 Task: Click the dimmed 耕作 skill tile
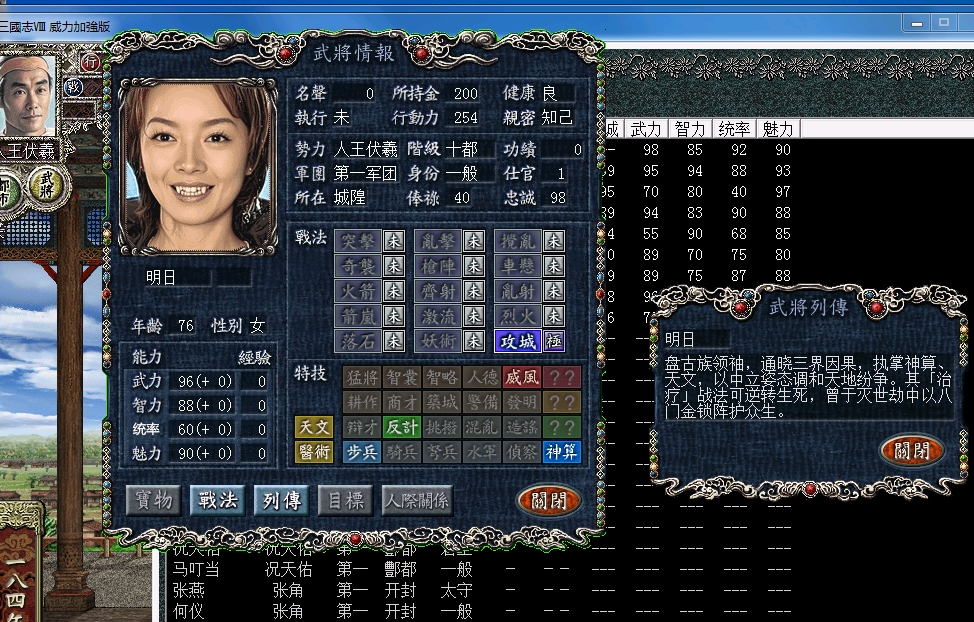[362, 402]
